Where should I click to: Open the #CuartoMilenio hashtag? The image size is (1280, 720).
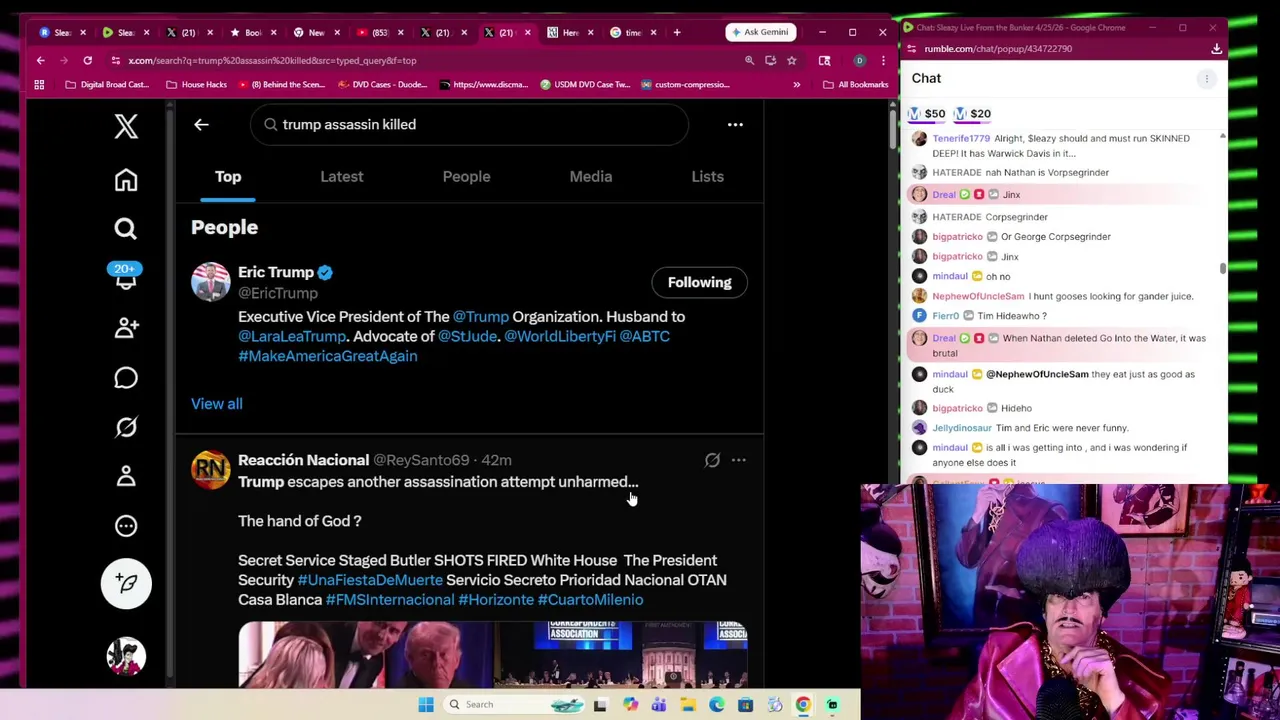point(590,600)
